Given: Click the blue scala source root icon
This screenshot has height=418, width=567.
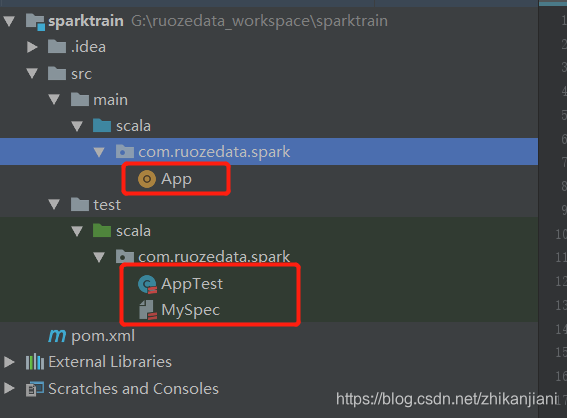Looking at the screenshot, I should pos(102,125).
